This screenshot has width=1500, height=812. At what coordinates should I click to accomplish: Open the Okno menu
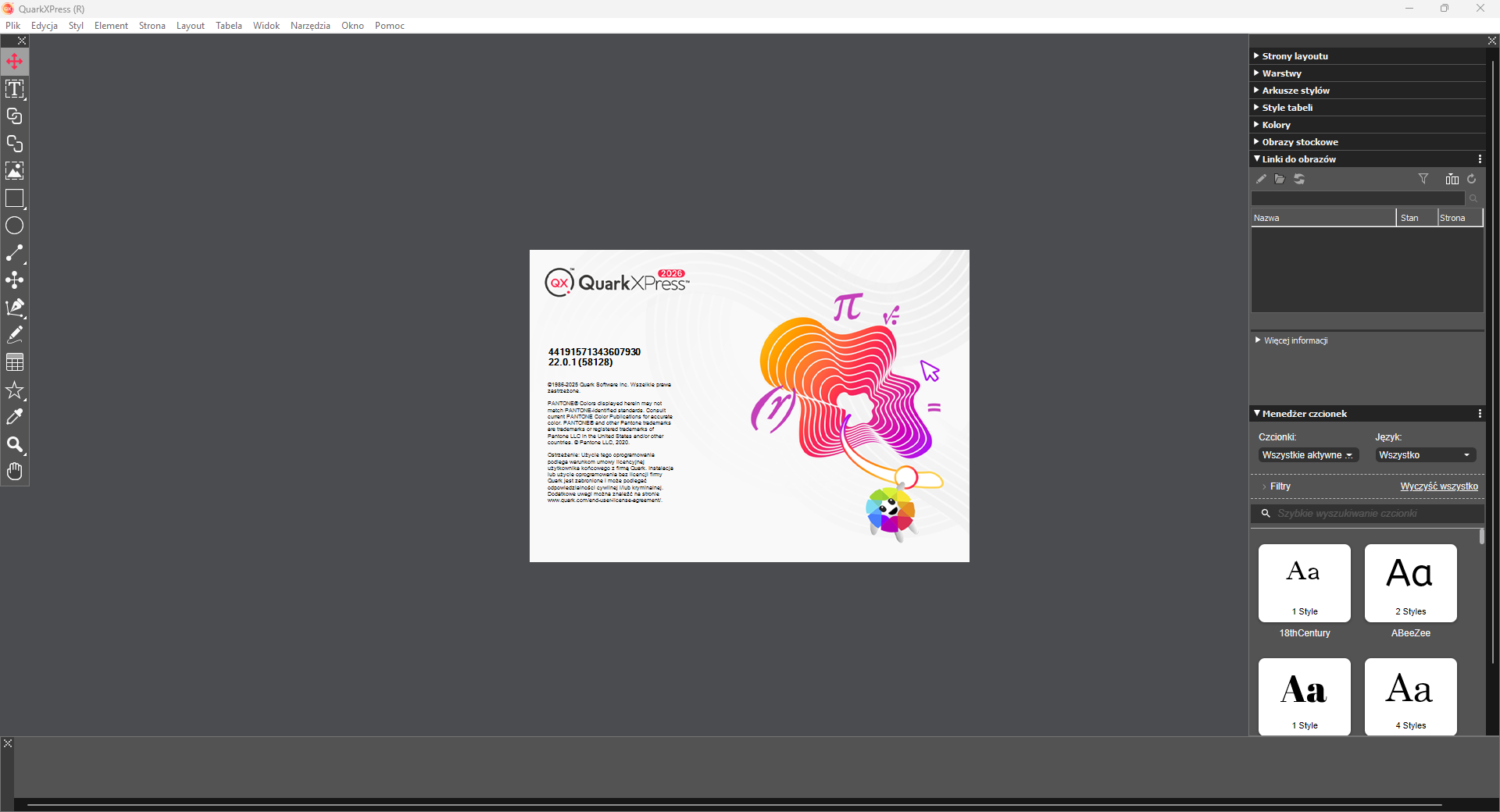(x=352, y=26)
